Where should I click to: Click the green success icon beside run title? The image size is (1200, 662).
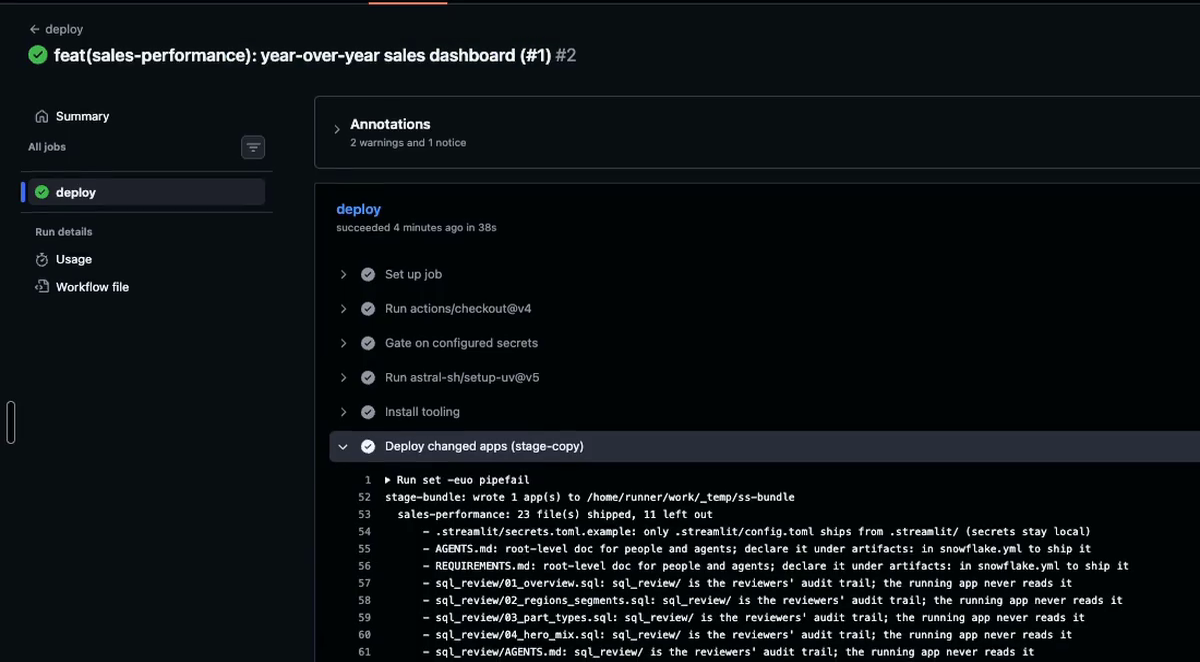[38, 55]
